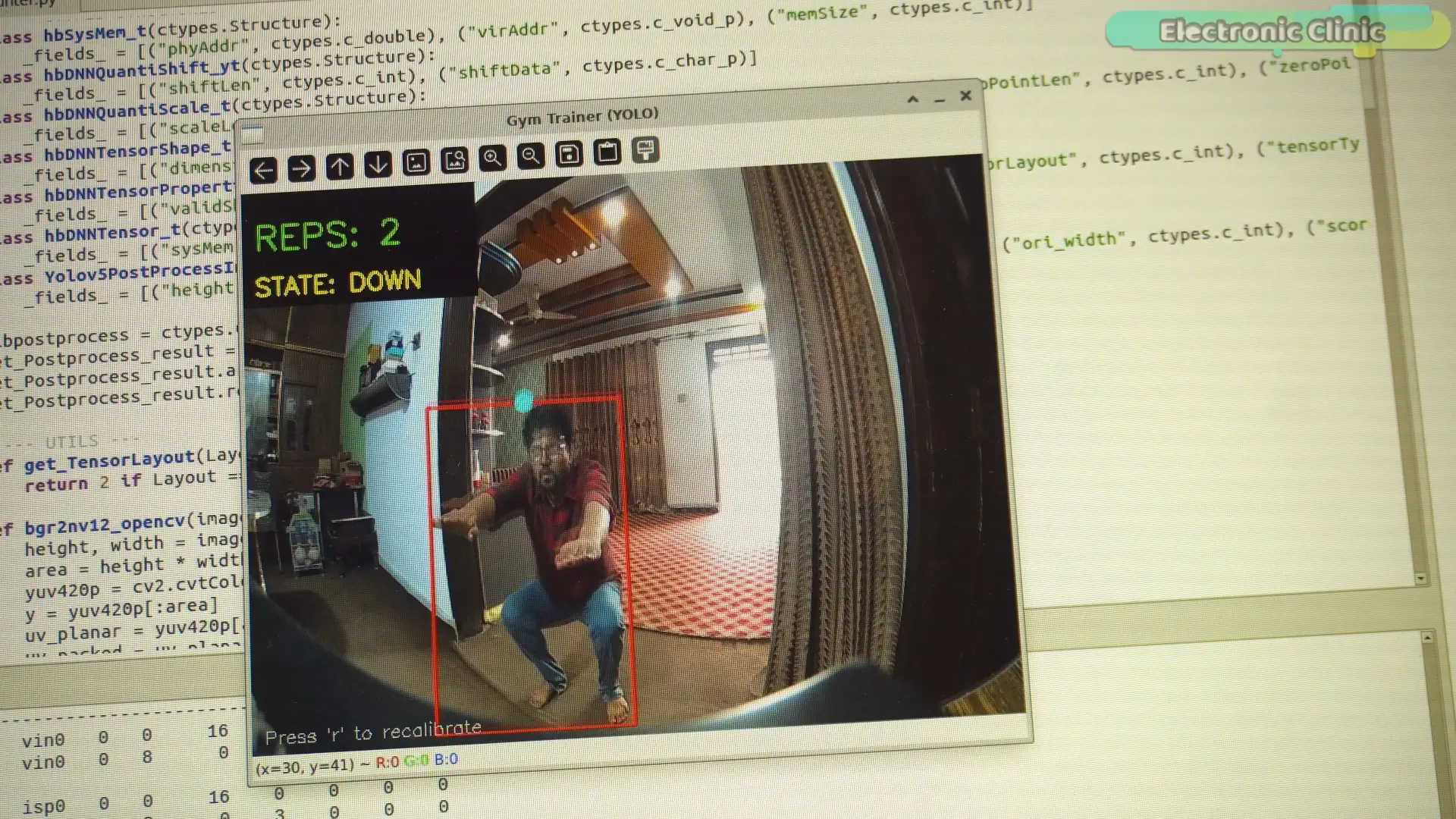Click the hbDNNQuantiScale_t class line
The height and width of the screenshot is (819, 1456).
coord(214,107)
